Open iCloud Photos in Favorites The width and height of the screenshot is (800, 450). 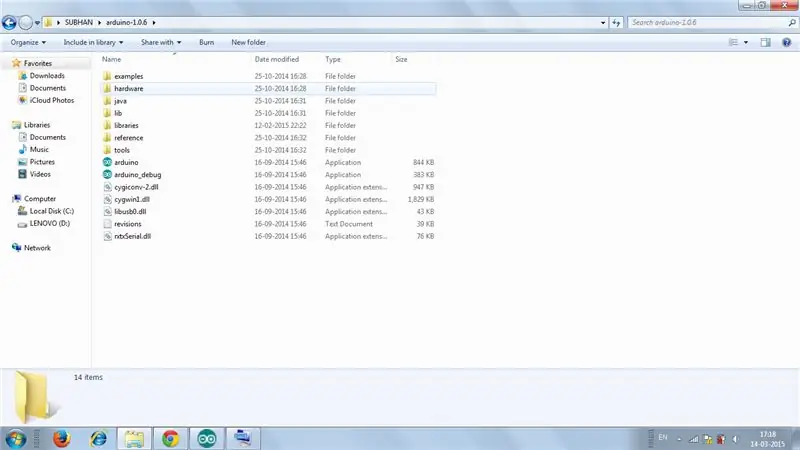click(52, 100)
